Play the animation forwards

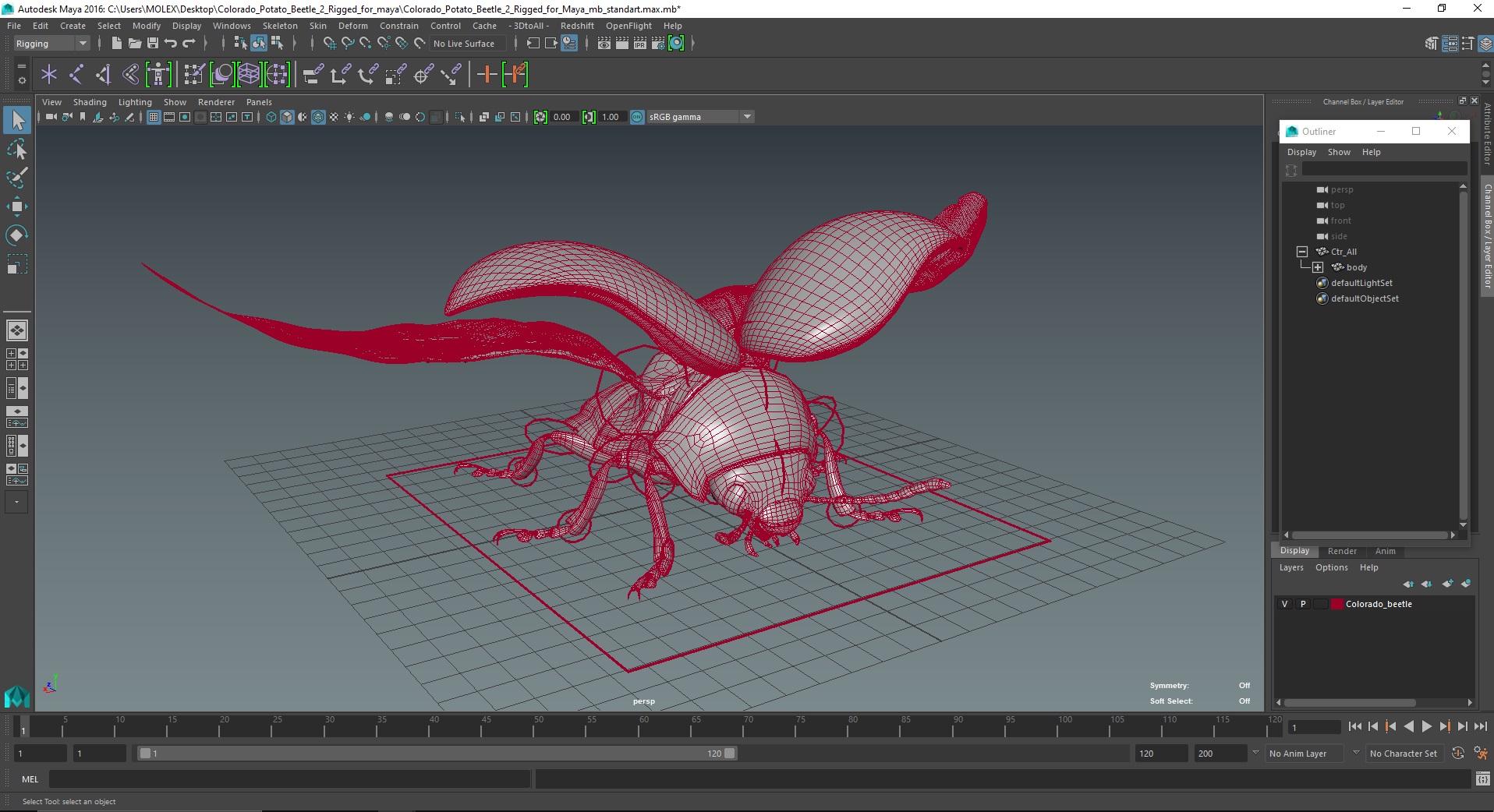[x=1426, y=726]
